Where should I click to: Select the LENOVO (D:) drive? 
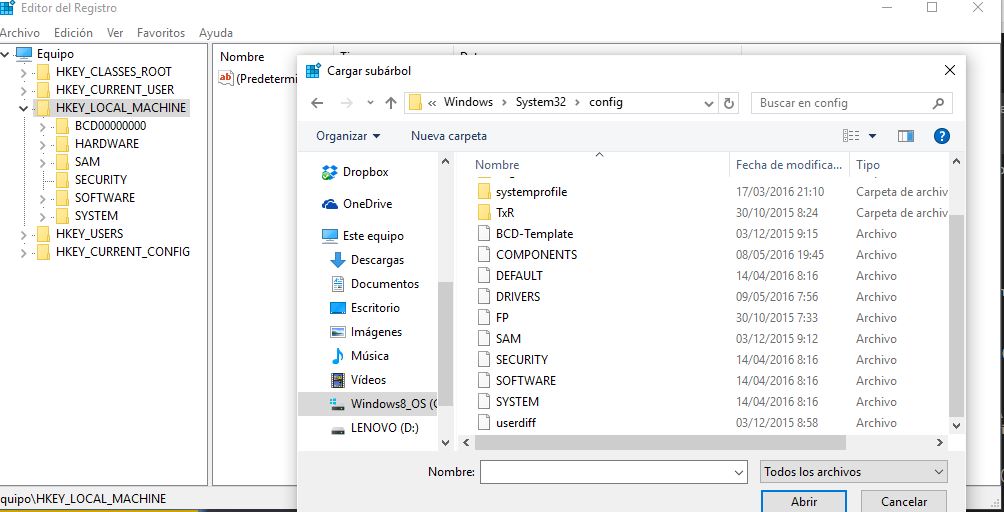coord(384,428)
